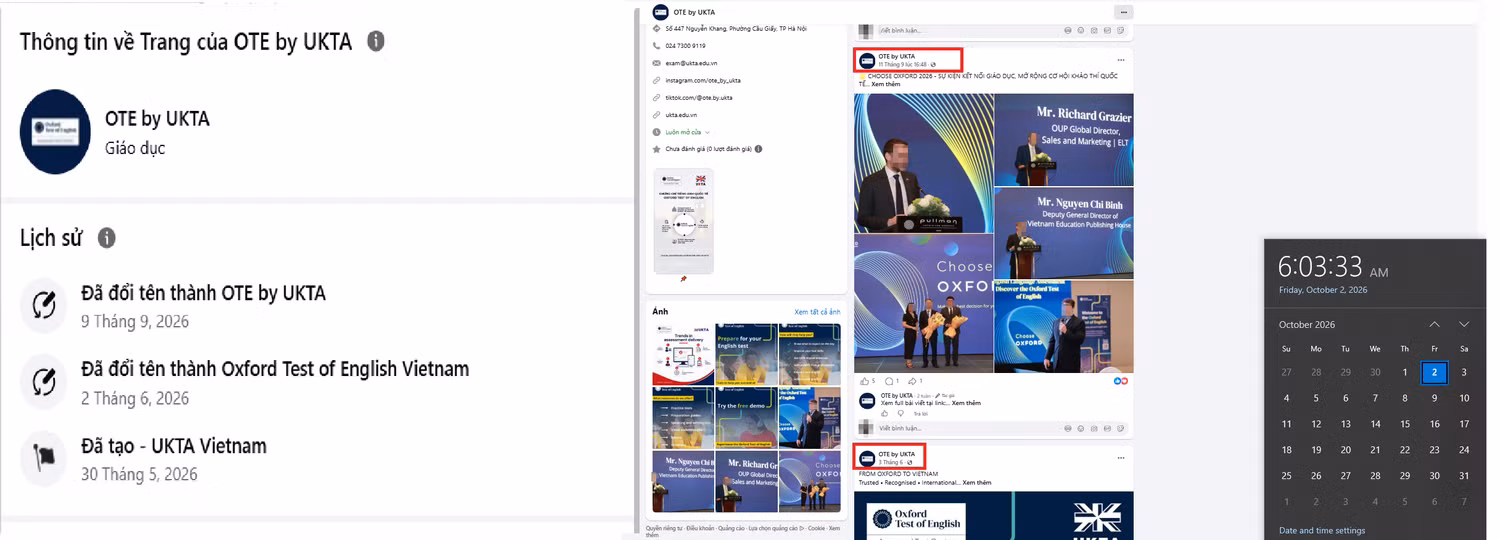
Task: Click Xem thêm in comment Xem full bài viết
Action: click(966, 403)
